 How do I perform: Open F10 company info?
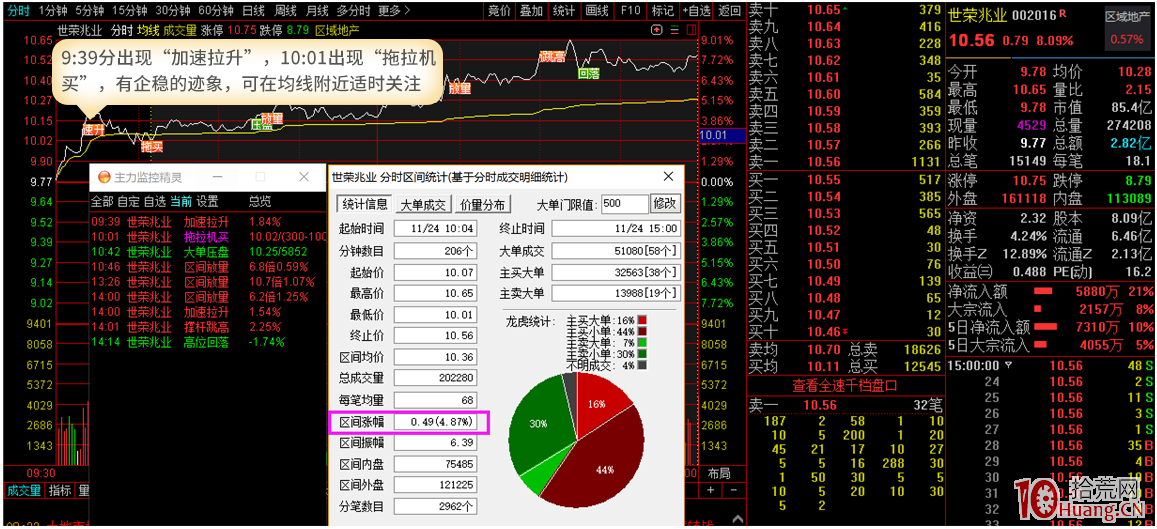pyautogui.click(x=629, y=10)
